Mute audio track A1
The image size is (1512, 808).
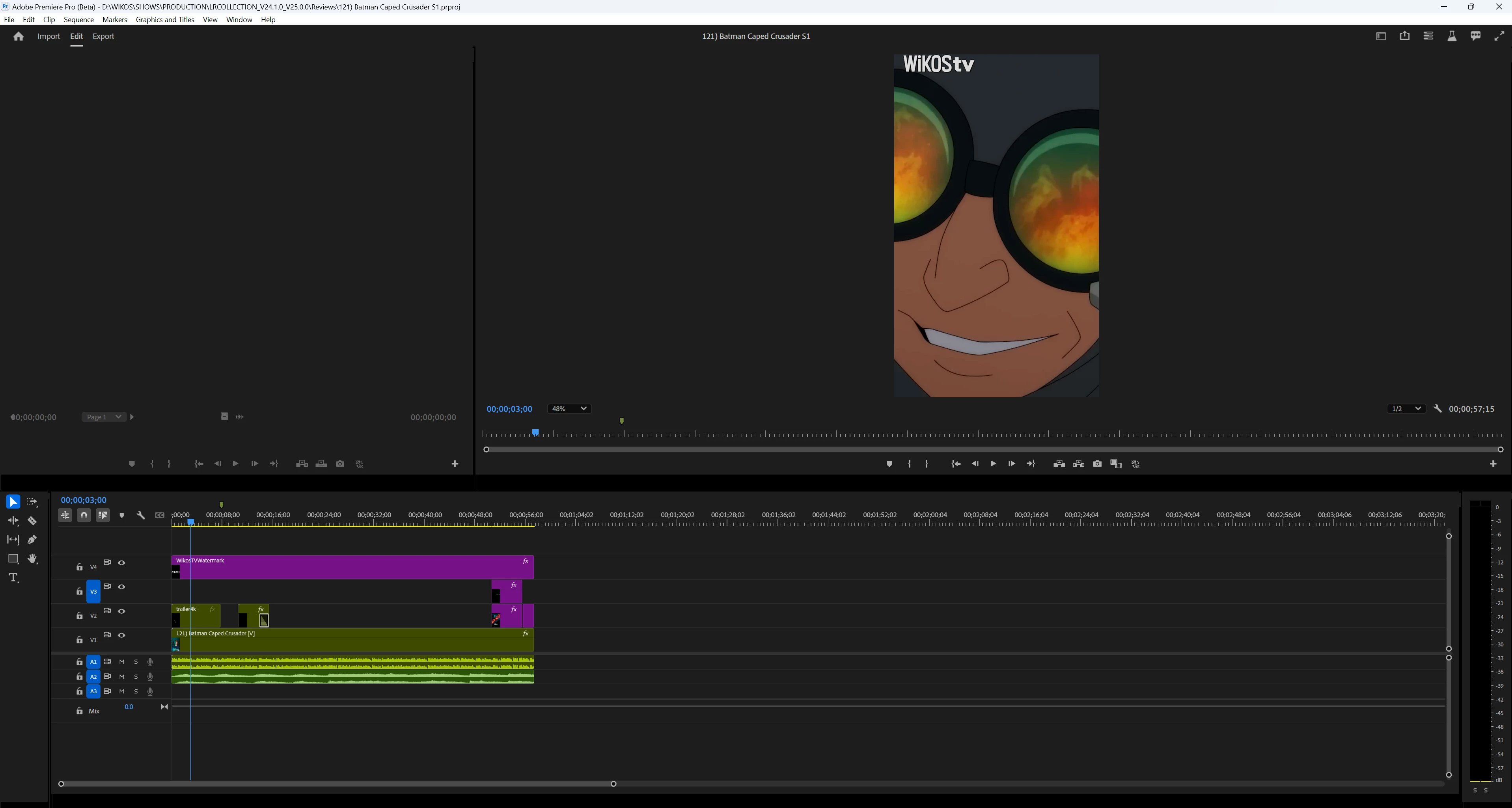pyautogui.click(x=122, y=662)
